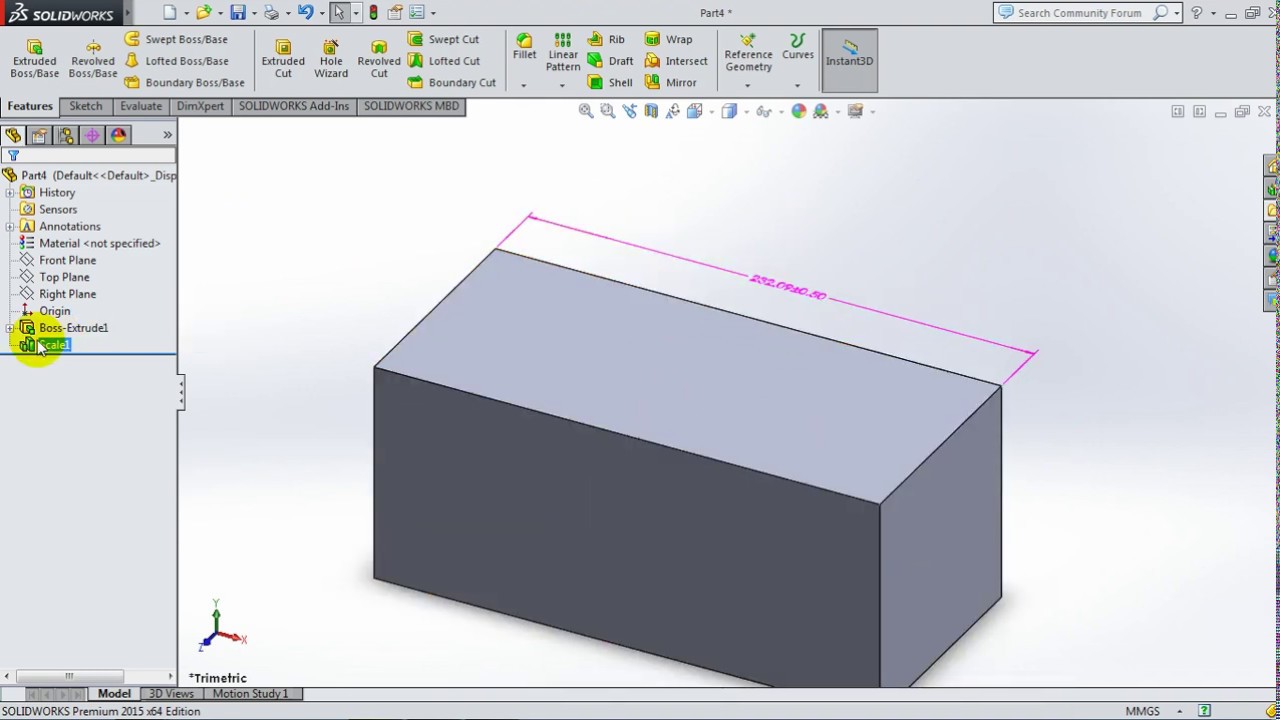Select the Front Plane in the tree
Image resolution: width=1280 pixels, height=720 pixels.
tap(67, 260)
